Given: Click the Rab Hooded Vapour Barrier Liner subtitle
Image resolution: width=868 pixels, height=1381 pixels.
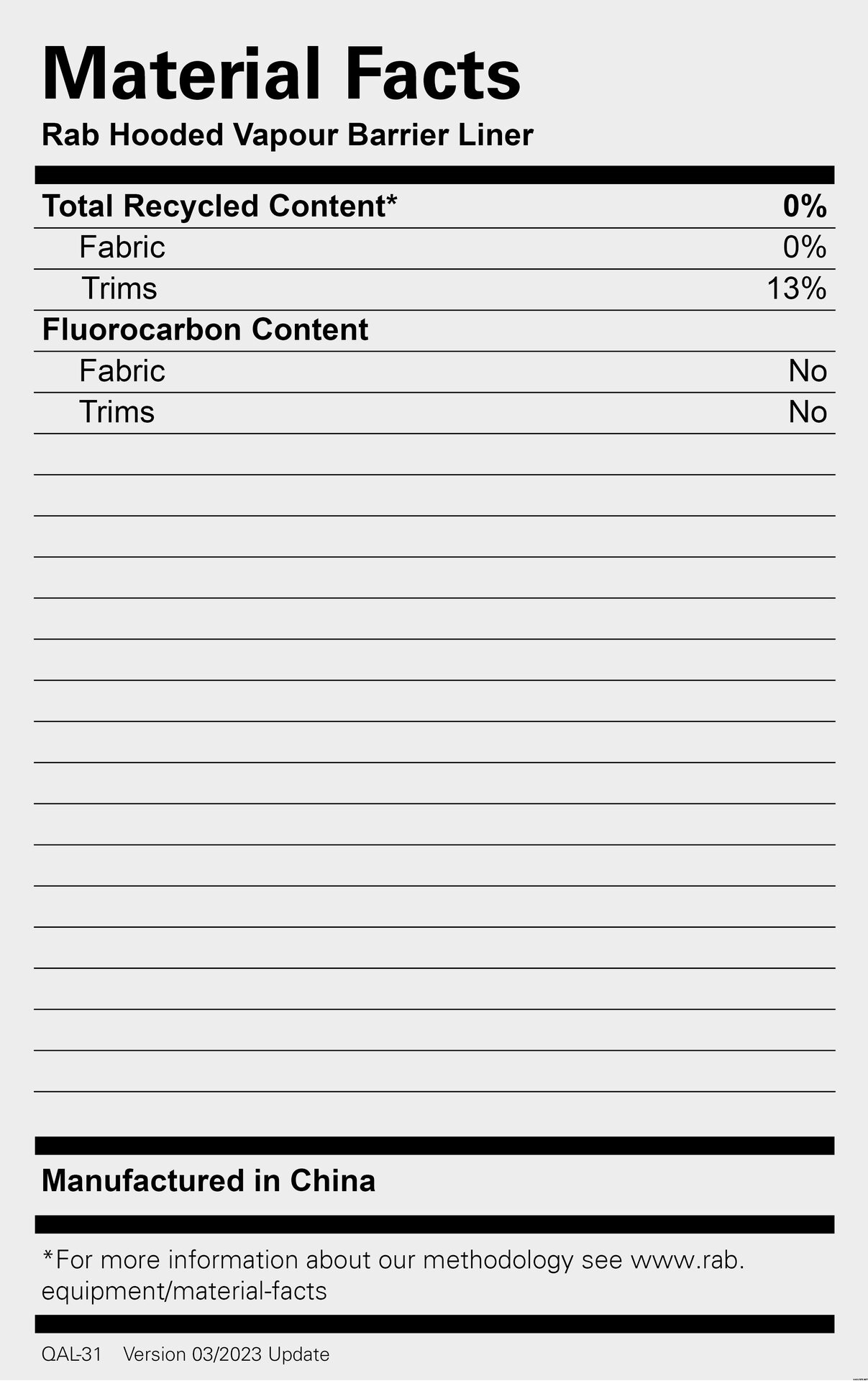Looking at the screenshot, I should point(287,135).
